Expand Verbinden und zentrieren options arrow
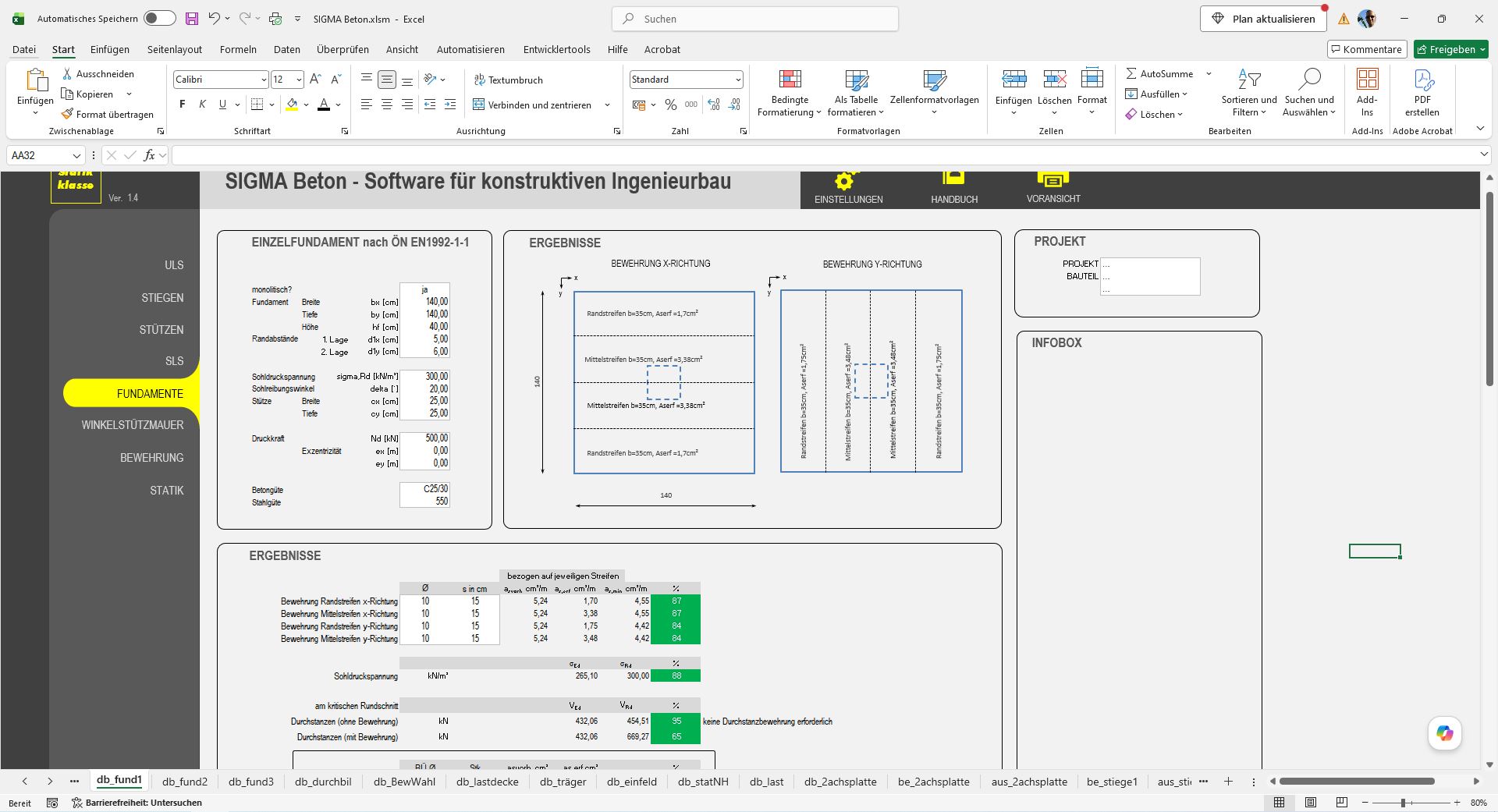This screenshot has width=1498, height=812. [607, 105]
